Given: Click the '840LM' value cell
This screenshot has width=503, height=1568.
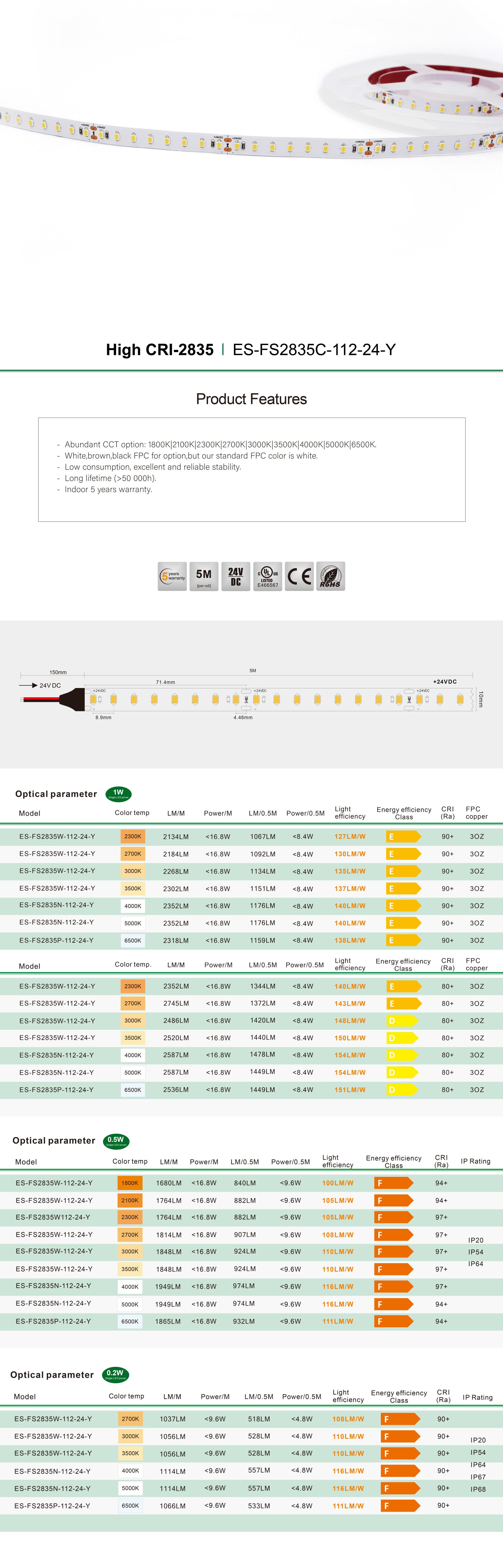Looking at the screenshot, I should tap(245, 1183).
